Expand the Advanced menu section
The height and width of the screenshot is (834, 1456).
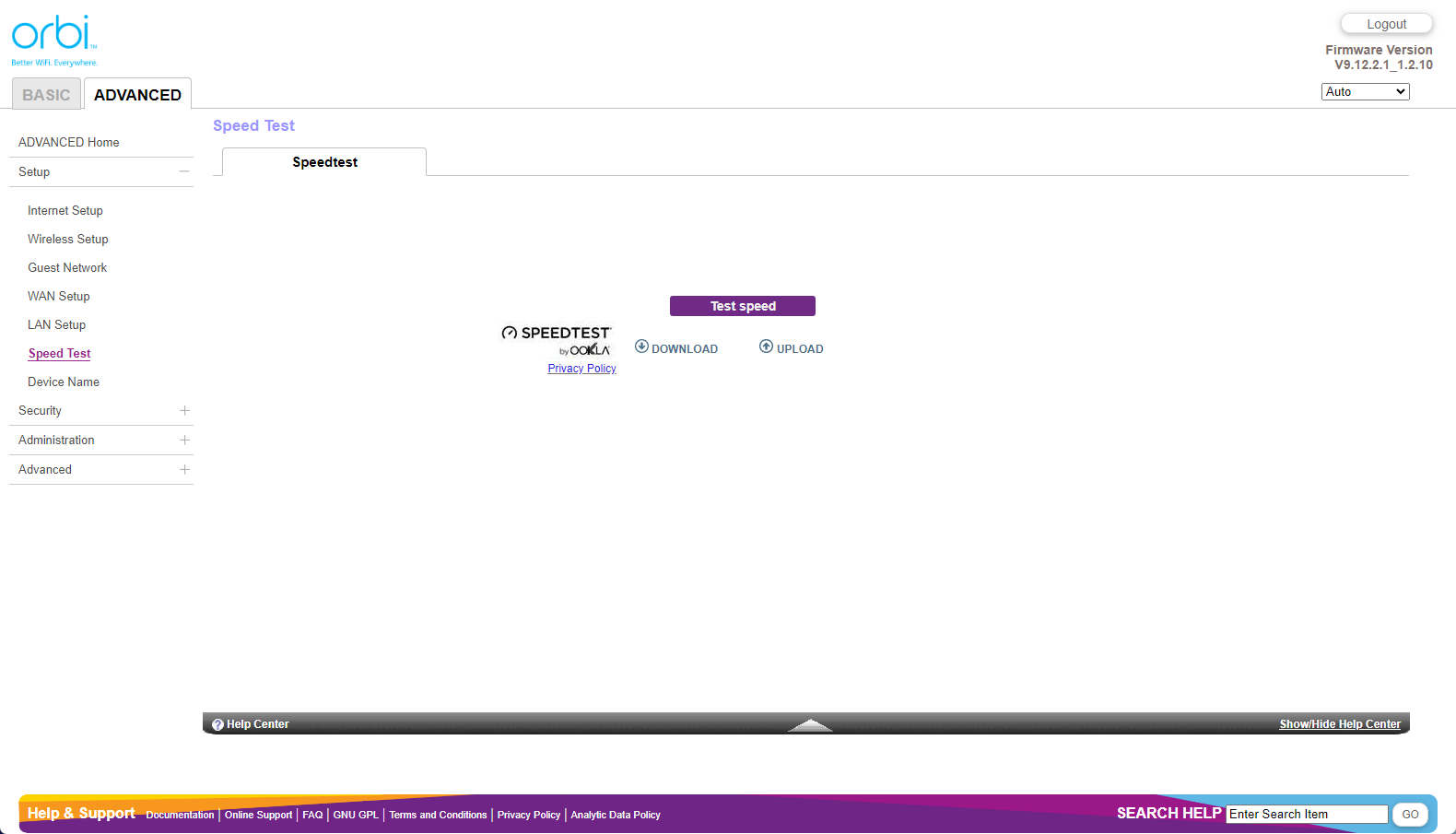[184, 470]
